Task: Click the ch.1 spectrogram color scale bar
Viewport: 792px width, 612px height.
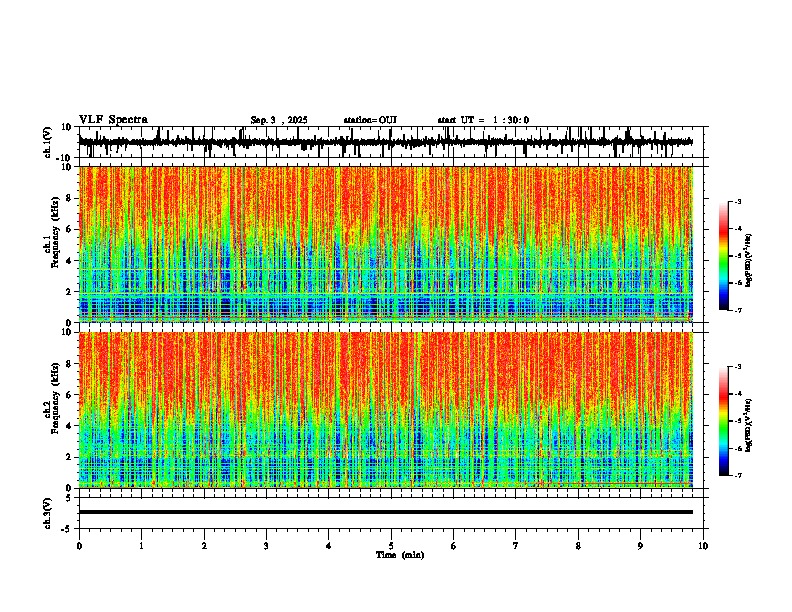Action: tap(724, 256)
